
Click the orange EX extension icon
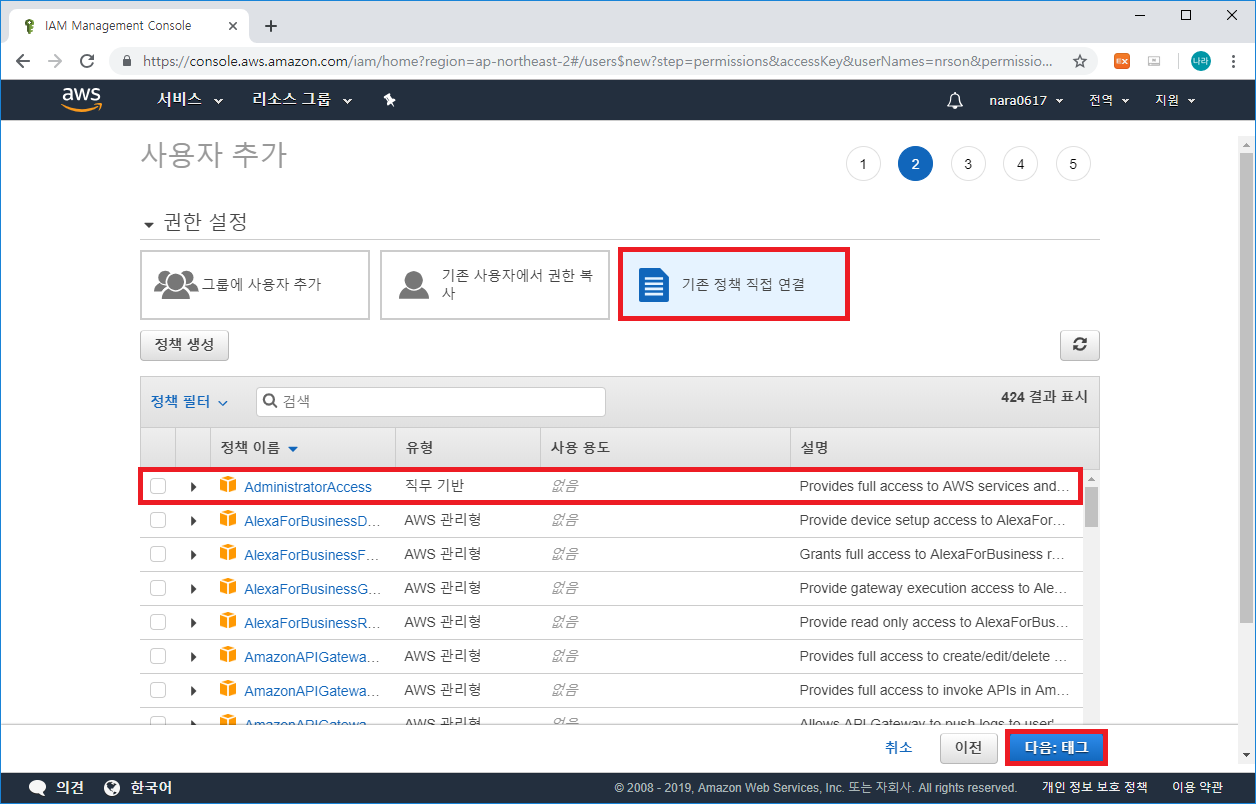(x=1122, y=61)
